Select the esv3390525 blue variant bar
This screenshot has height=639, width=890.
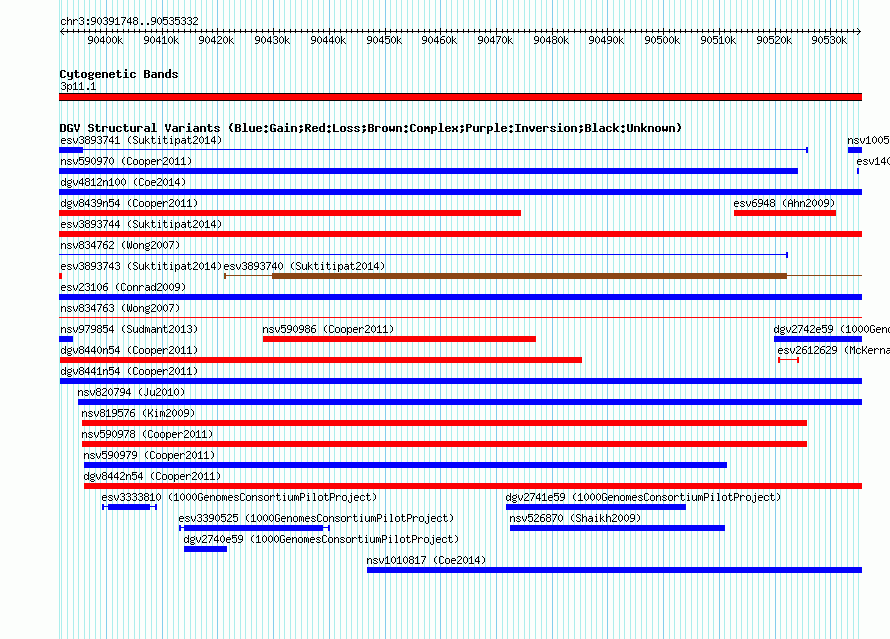tap(254, 528)
